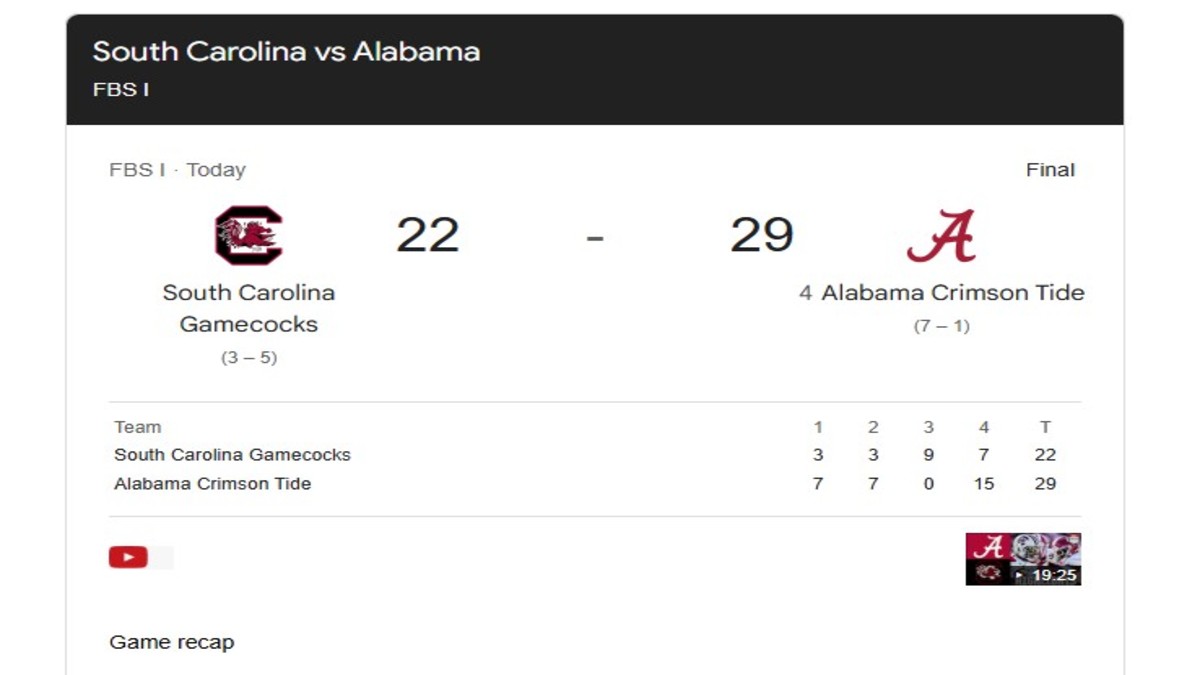The image size is (1200, 675).
Task: Click the Final game status label
Action: click(1050, 170)
